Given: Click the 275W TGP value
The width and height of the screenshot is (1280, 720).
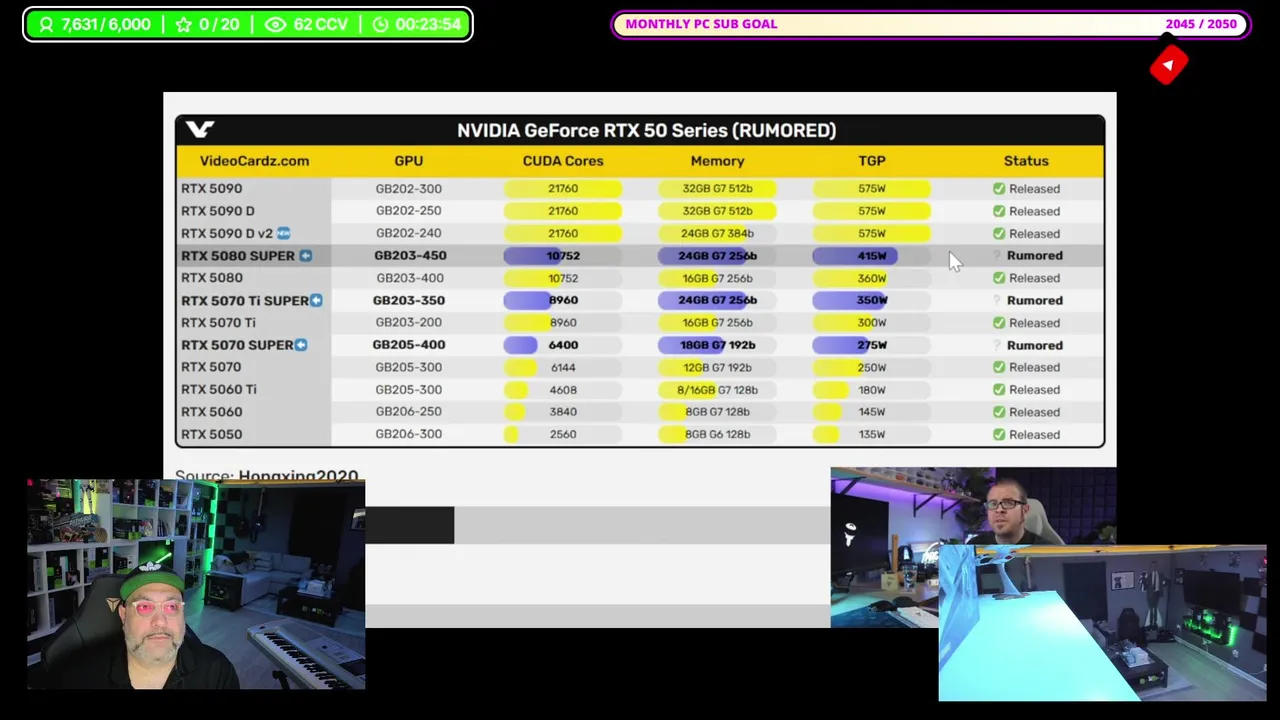Looking at the screenshot, I should [x=871, y=345].
